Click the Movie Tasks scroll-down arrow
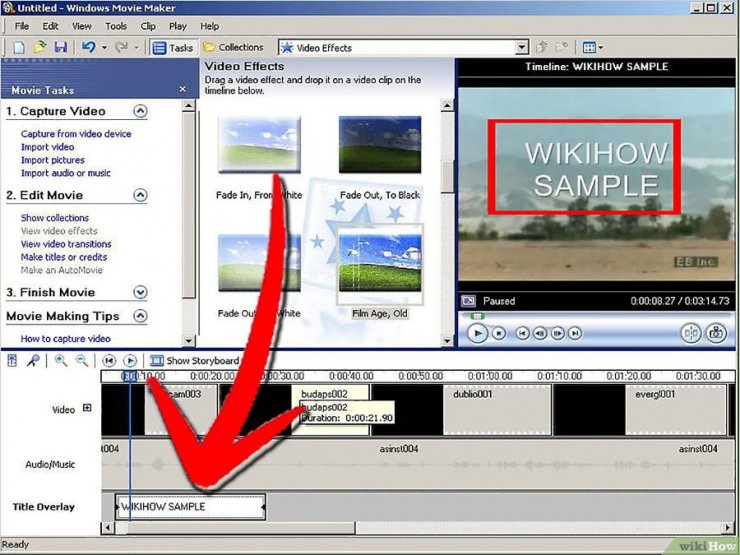The image size is (740, 555). 188,340
